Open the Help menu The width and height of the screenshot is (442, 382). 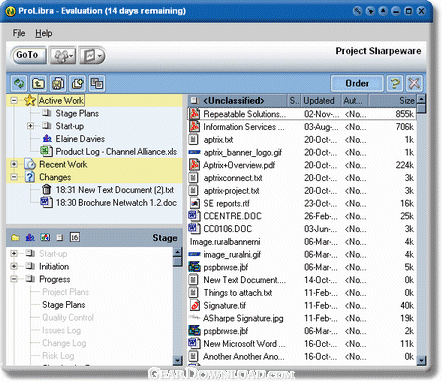44,33
